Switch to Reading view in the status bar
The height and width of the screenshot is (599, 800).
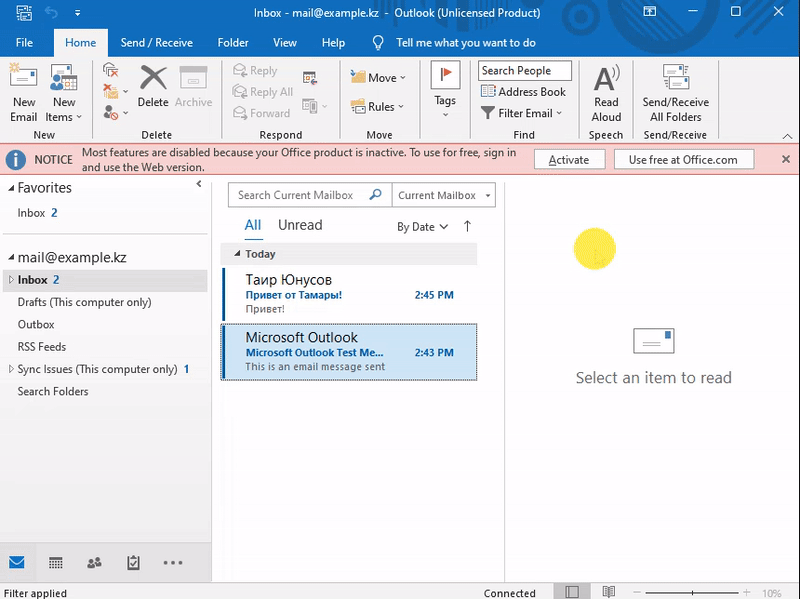(x=609, y=592)
